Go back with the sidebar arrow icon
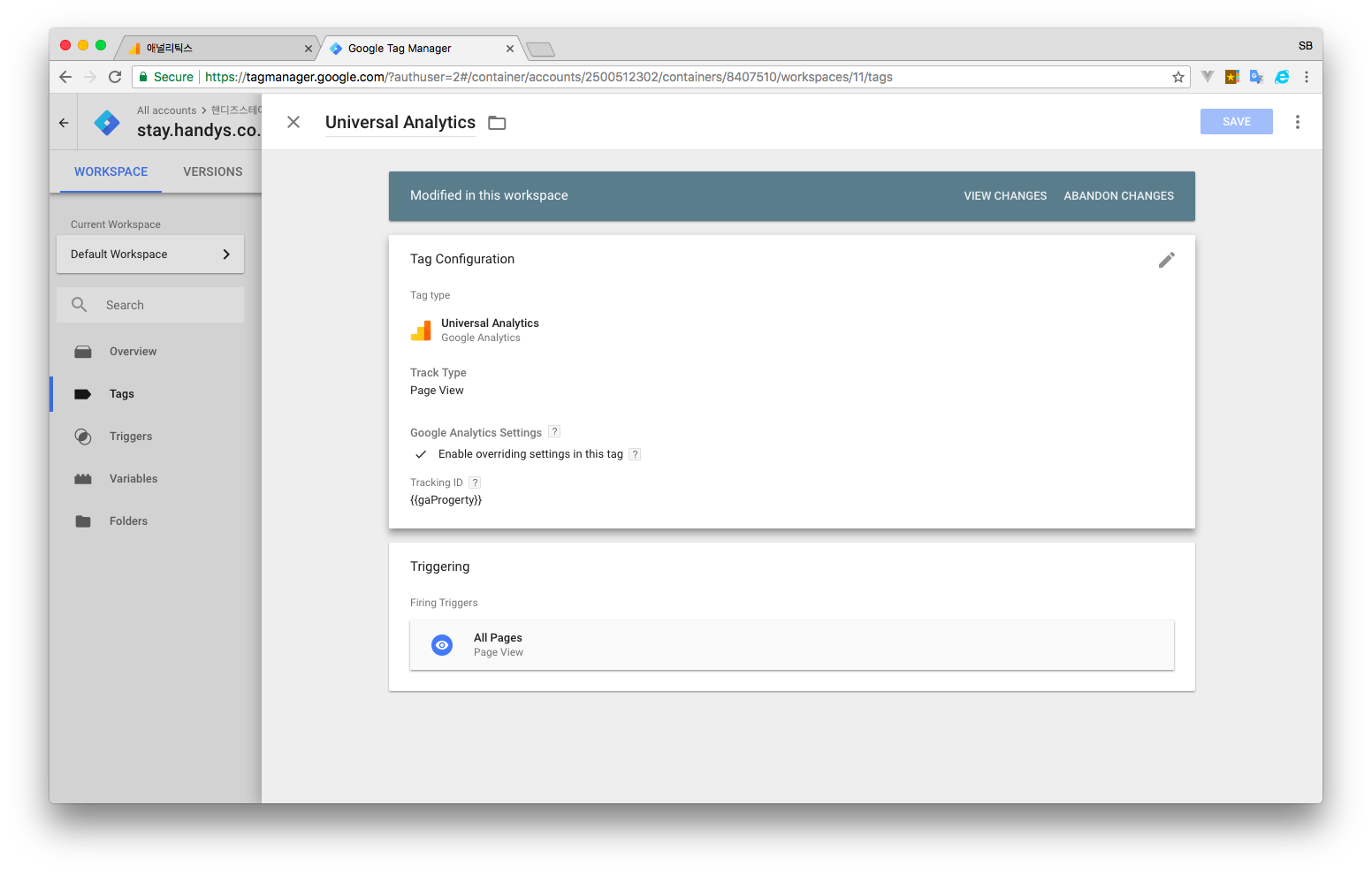1372x874 pixels. pyautogui.click(x=64, y=123)
